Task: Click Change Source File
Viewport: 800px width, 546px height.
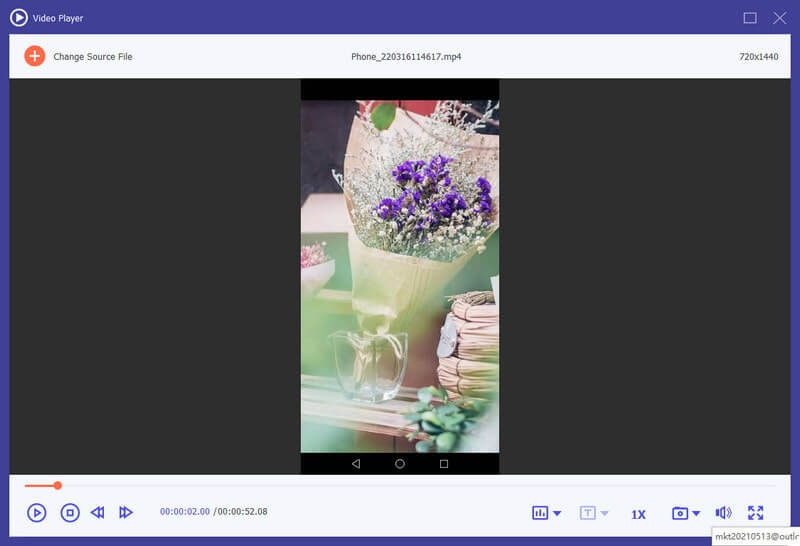Action: [x=93, y=57]
